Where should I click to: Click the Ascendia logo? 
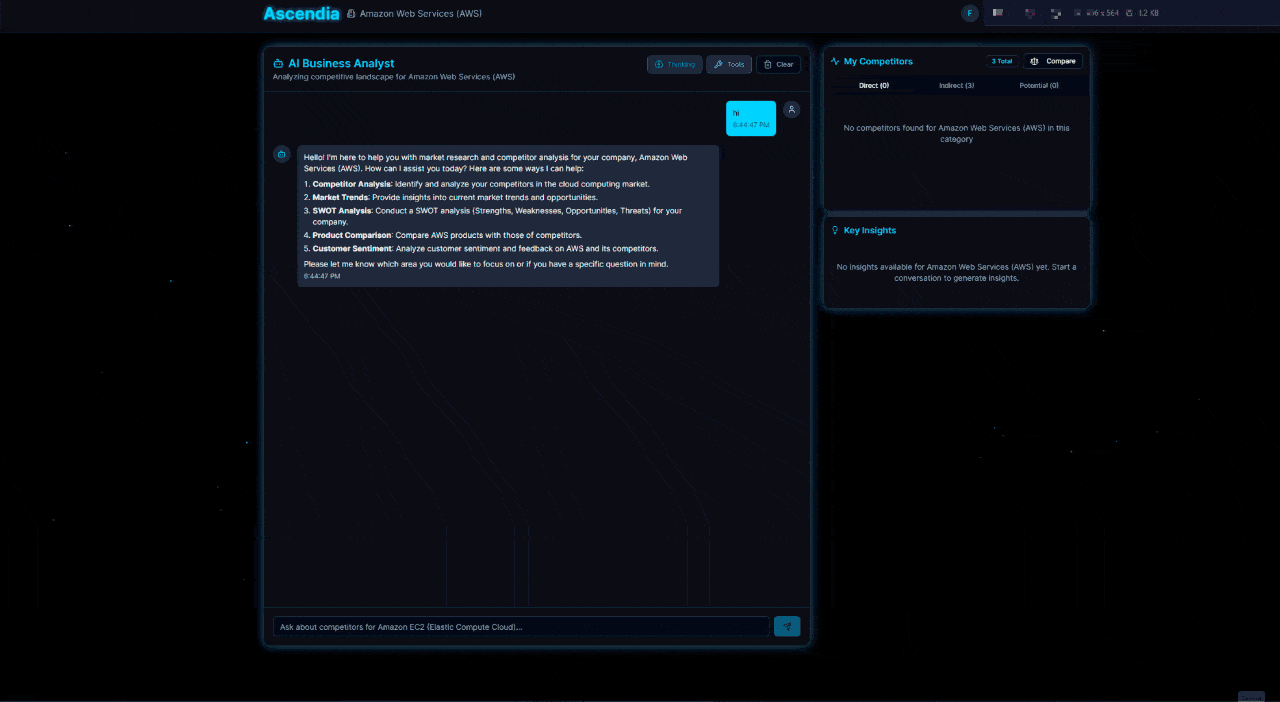point(300,13)
